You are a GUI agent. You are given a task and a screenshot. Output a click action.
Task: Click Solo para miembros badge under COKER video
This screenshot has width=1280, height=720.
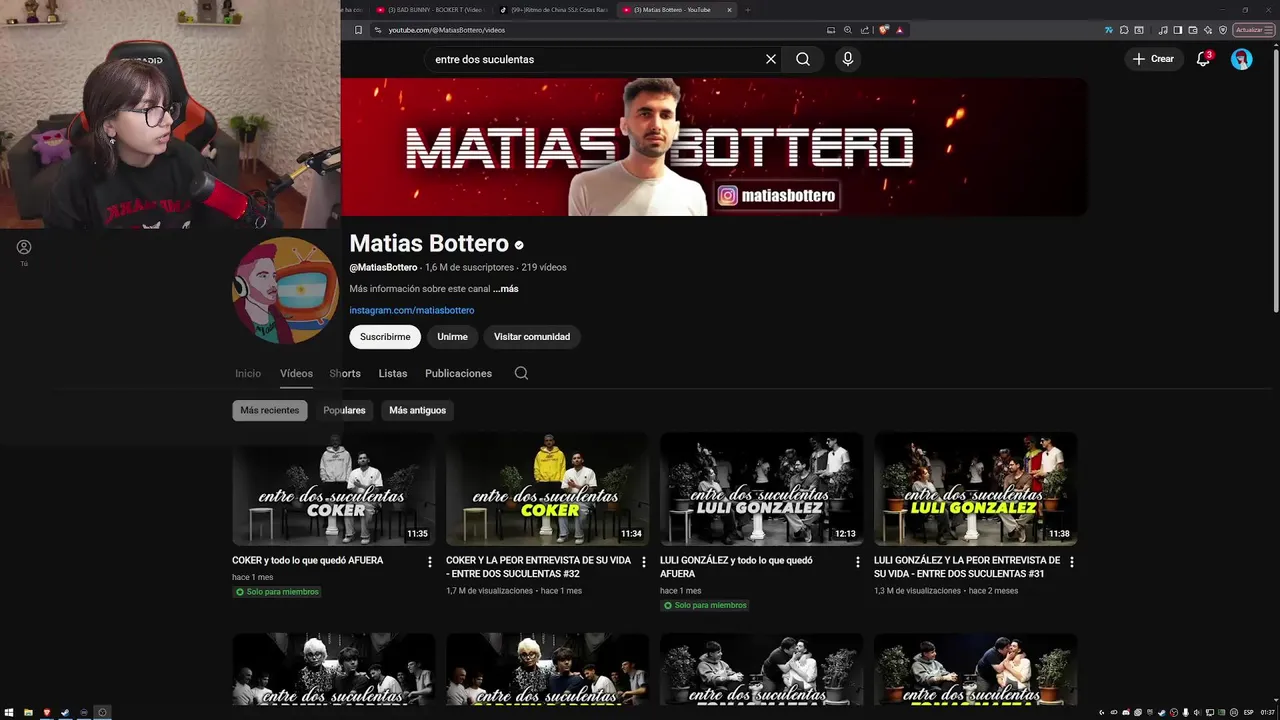click(x=277, y=592)
